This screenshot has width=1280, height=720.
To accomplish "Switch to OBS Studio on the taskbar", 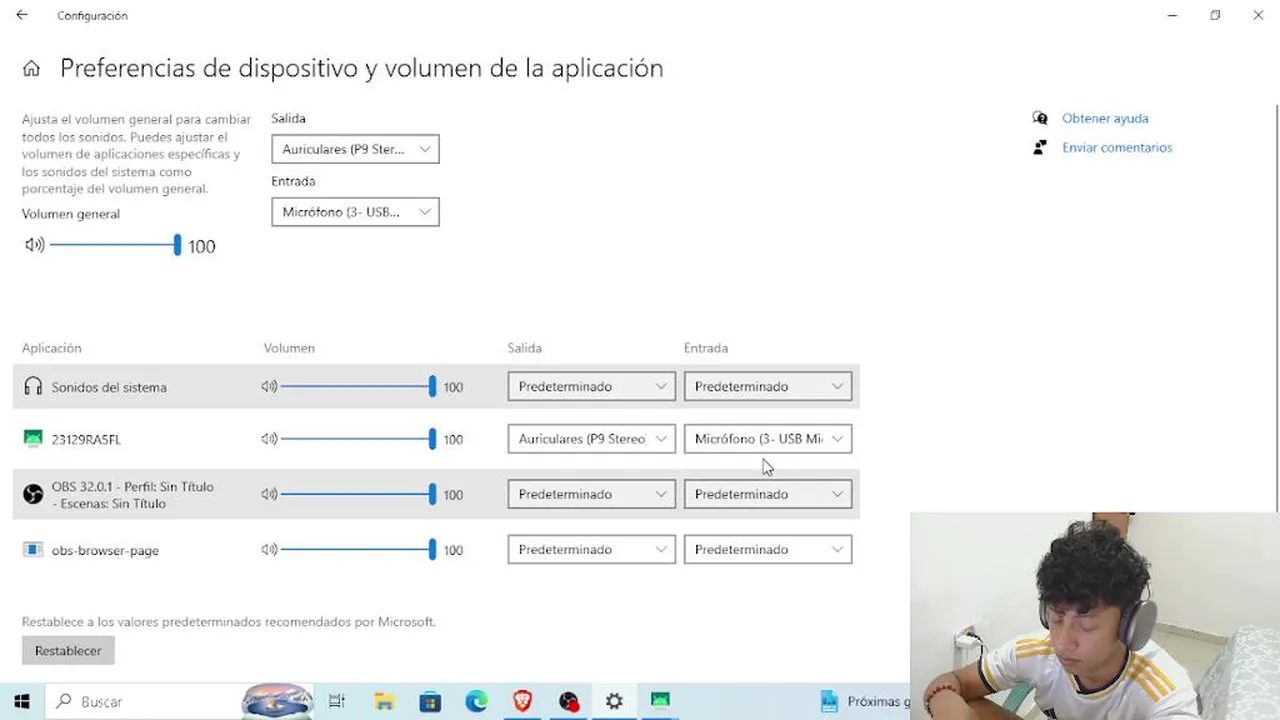I will click(569, 701).
